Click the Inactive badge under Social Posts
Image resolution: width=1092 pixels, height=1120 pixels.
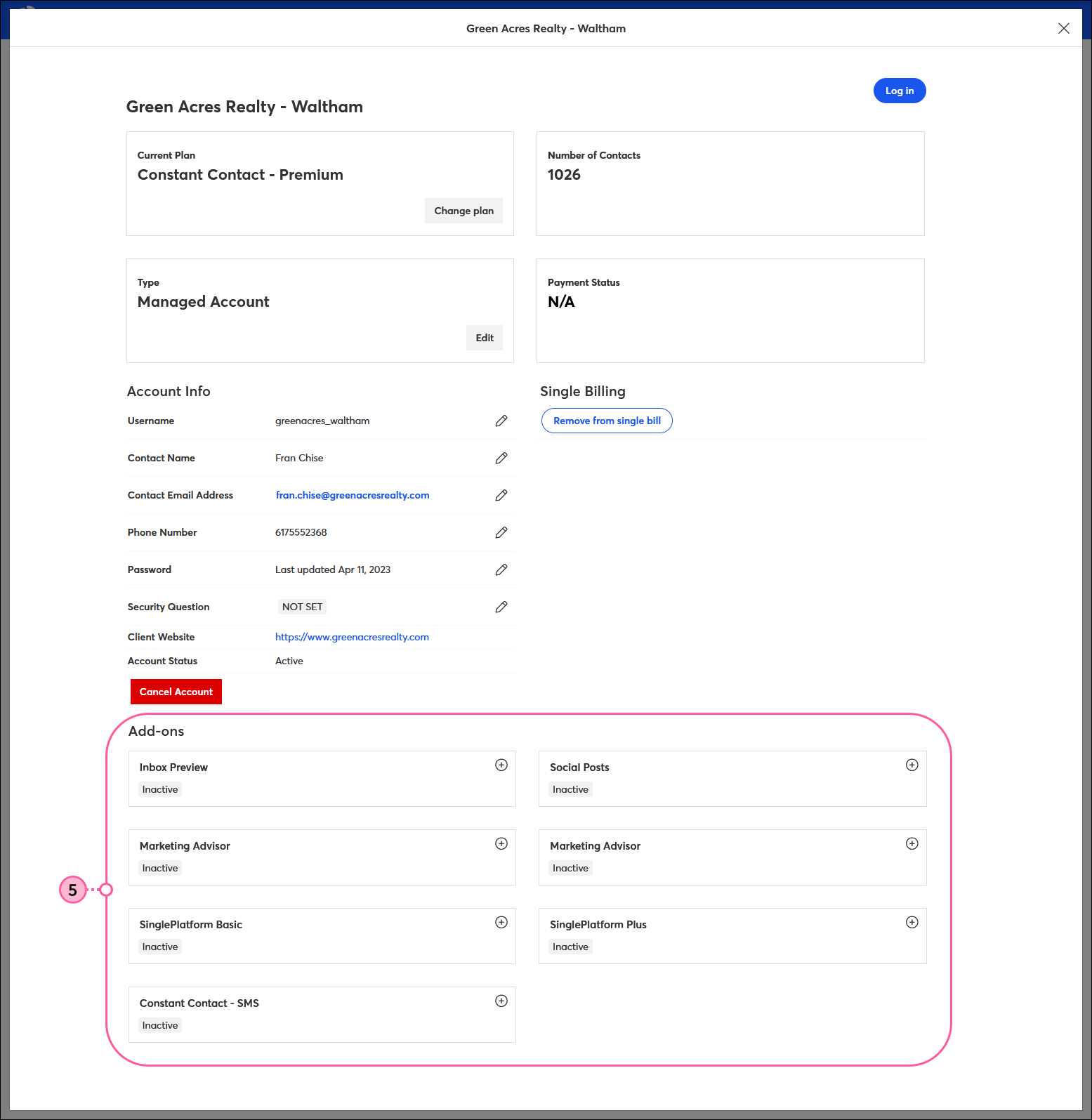click(x=570, y=789)
